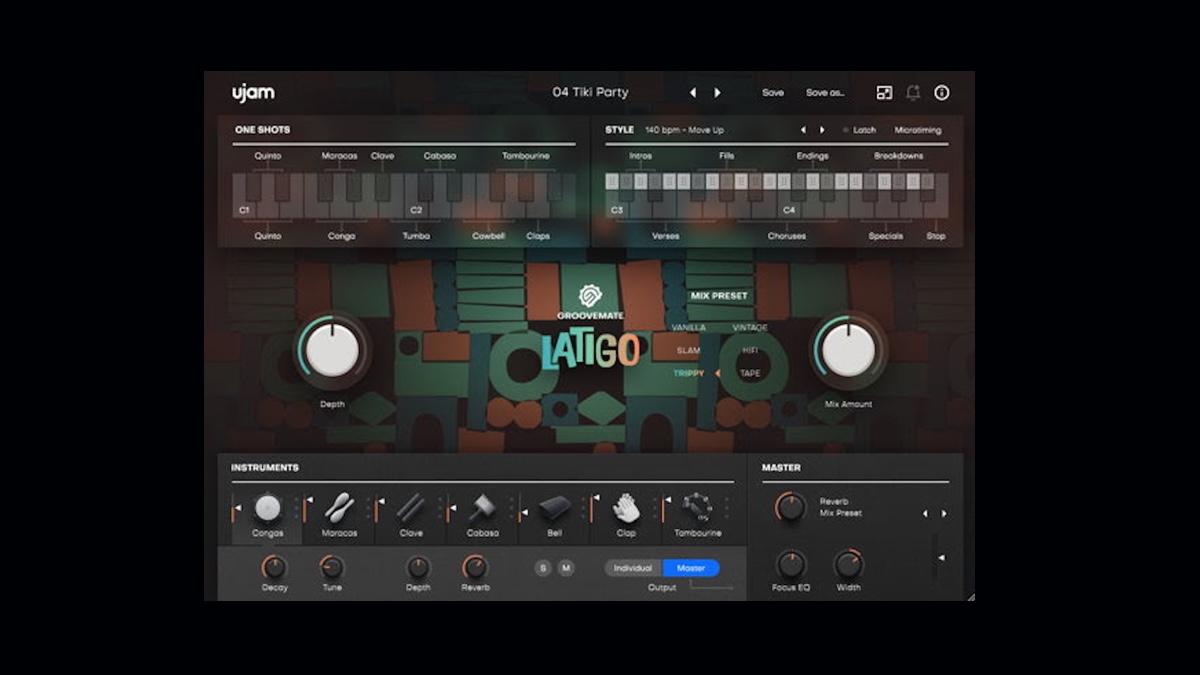1200x675 pixels.
Task: Select the Tambourine instrument icon
Action: [700, 508]
